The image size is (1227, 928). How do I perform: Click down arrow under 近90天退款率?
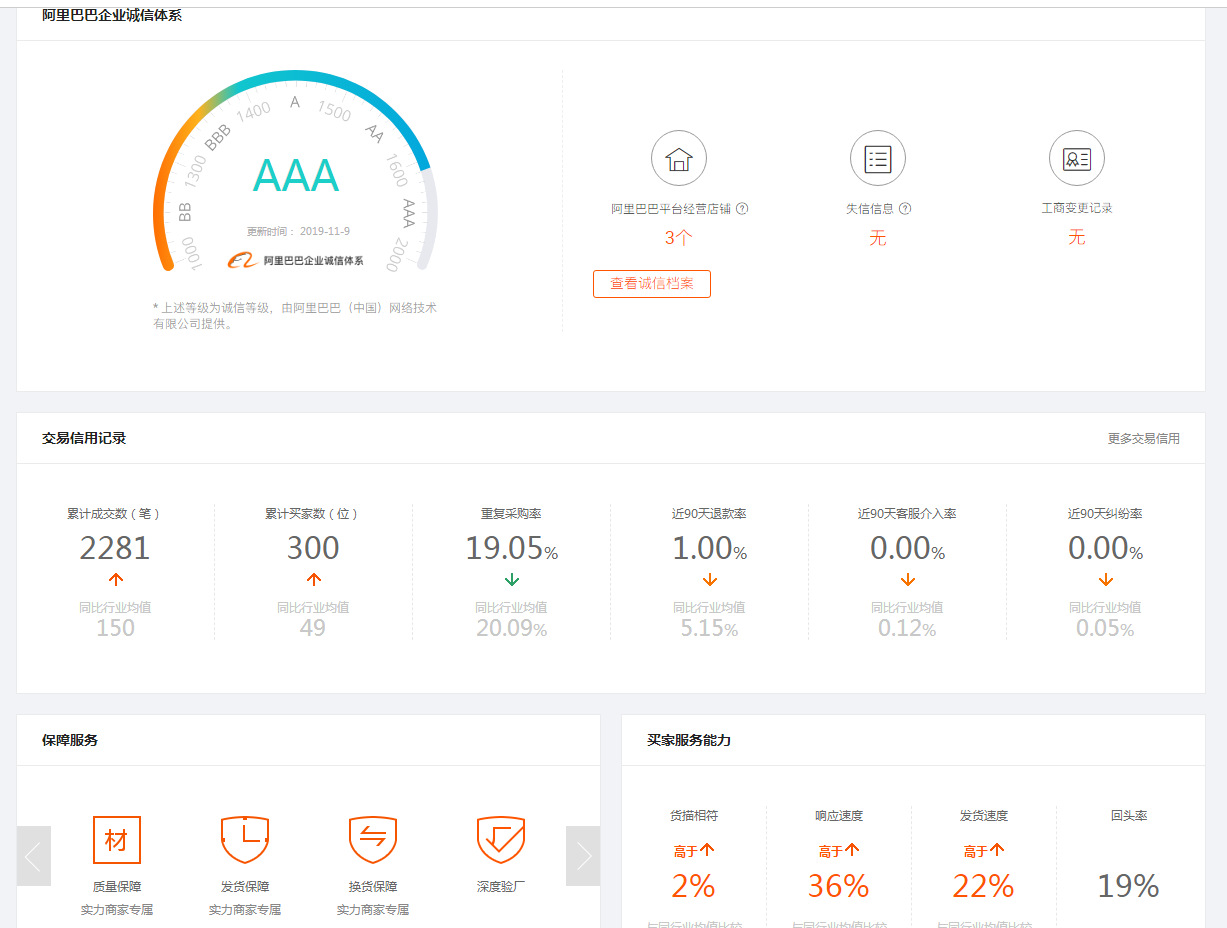(x=709, y=579)
